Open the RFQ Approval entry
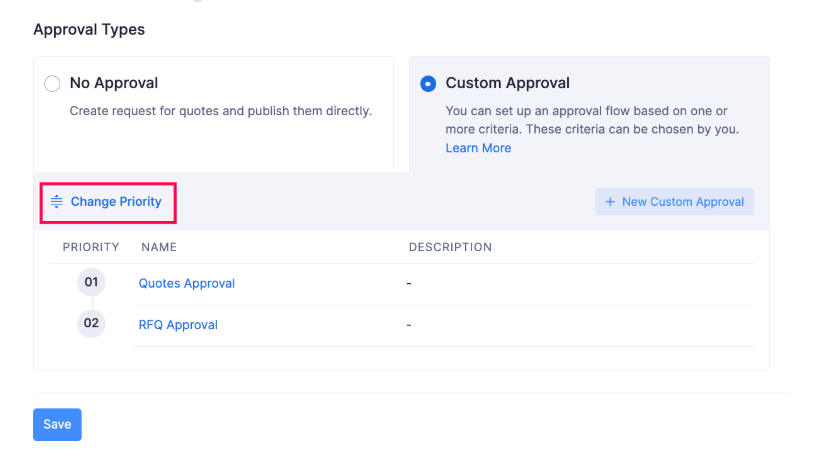This screenshot has width=818, height=474. point(178,324)
